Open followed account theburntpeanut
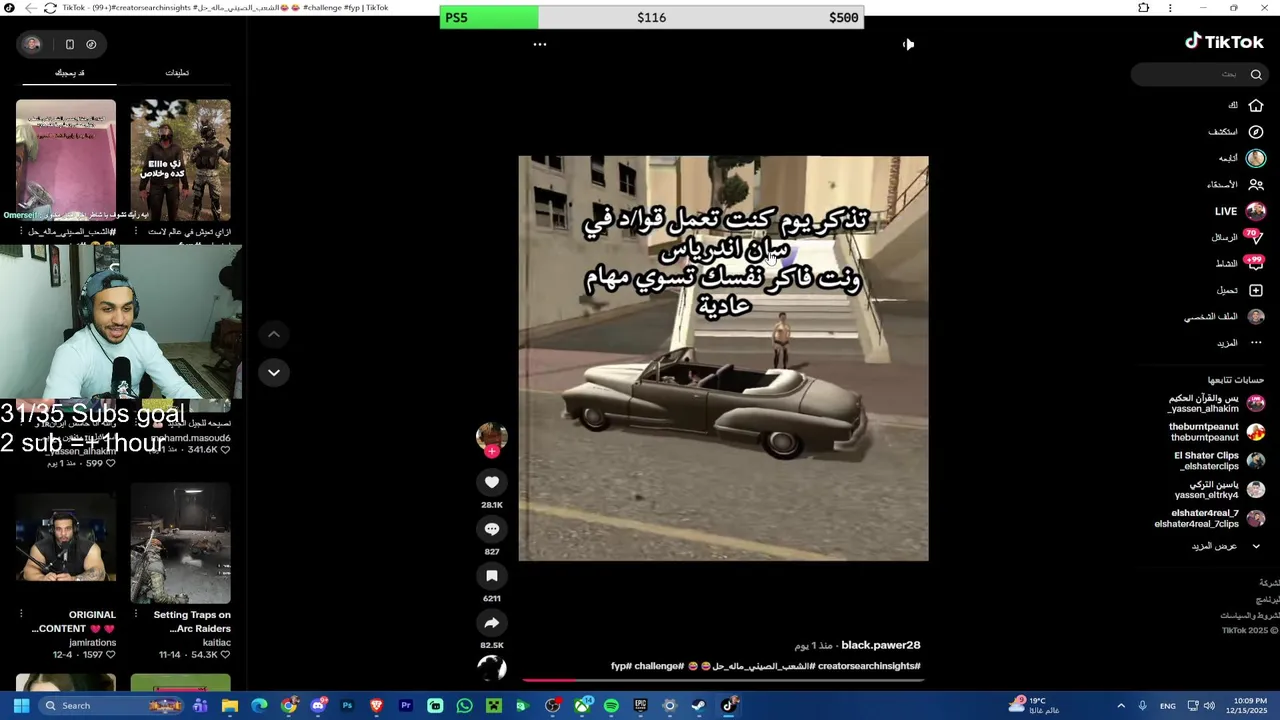 [1215, 432]
